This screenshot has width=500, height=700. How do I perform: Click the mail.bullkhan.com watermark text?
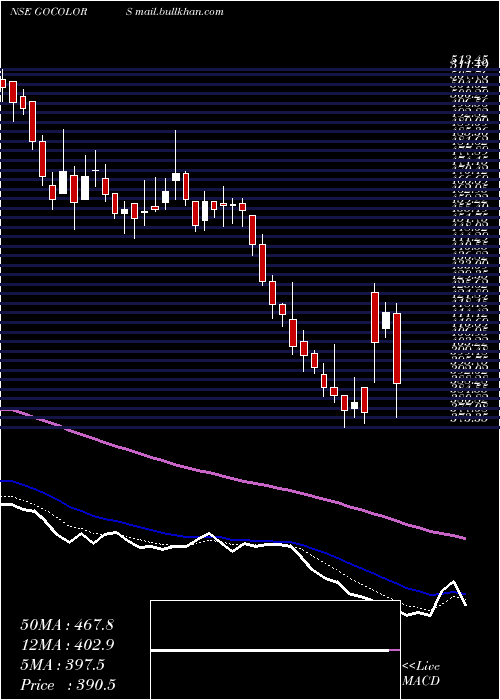[x=179, y=12]
